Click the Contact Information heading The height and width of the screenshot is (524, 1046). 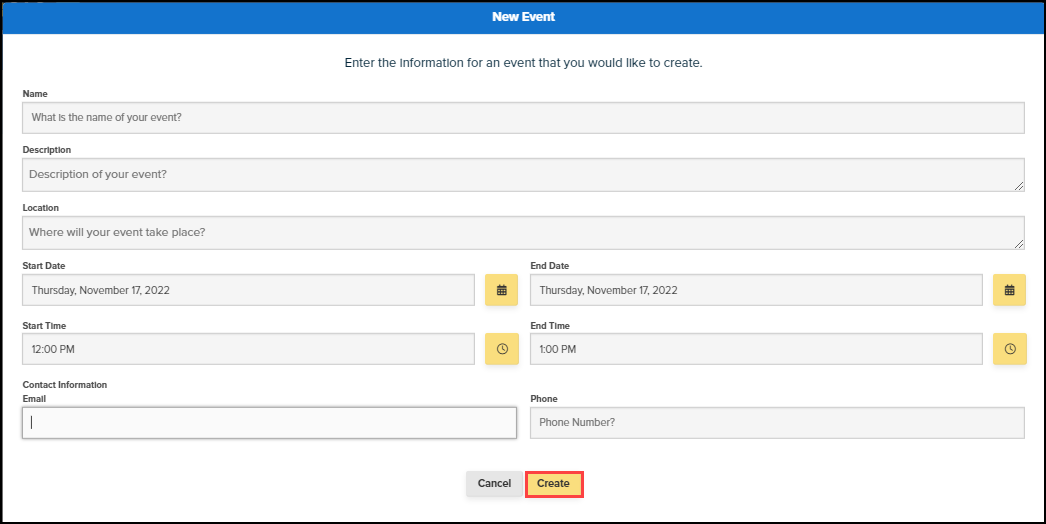click(65, 385)
